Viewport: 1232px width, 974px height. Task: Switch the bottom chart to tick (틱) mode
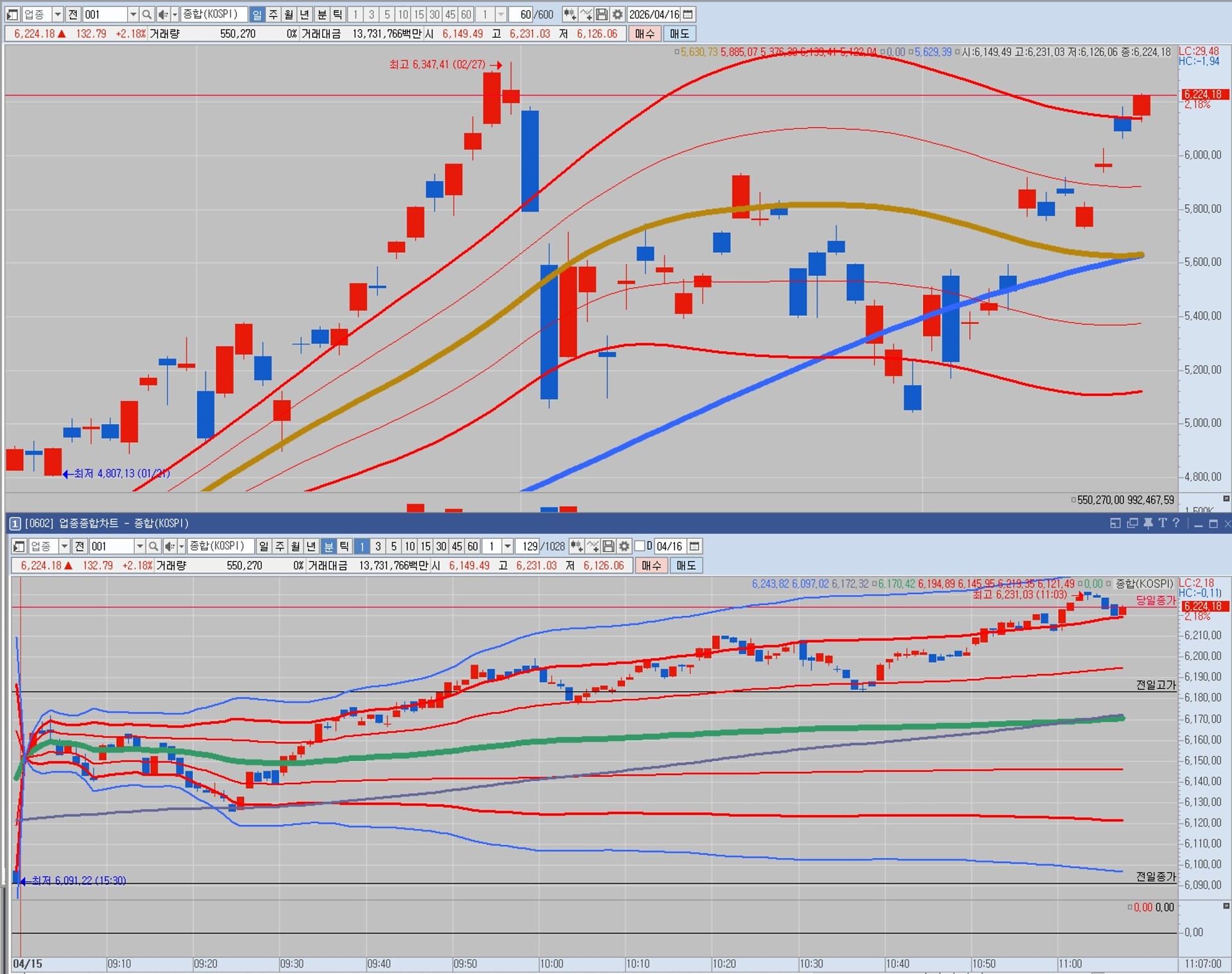tap(345, 546)
